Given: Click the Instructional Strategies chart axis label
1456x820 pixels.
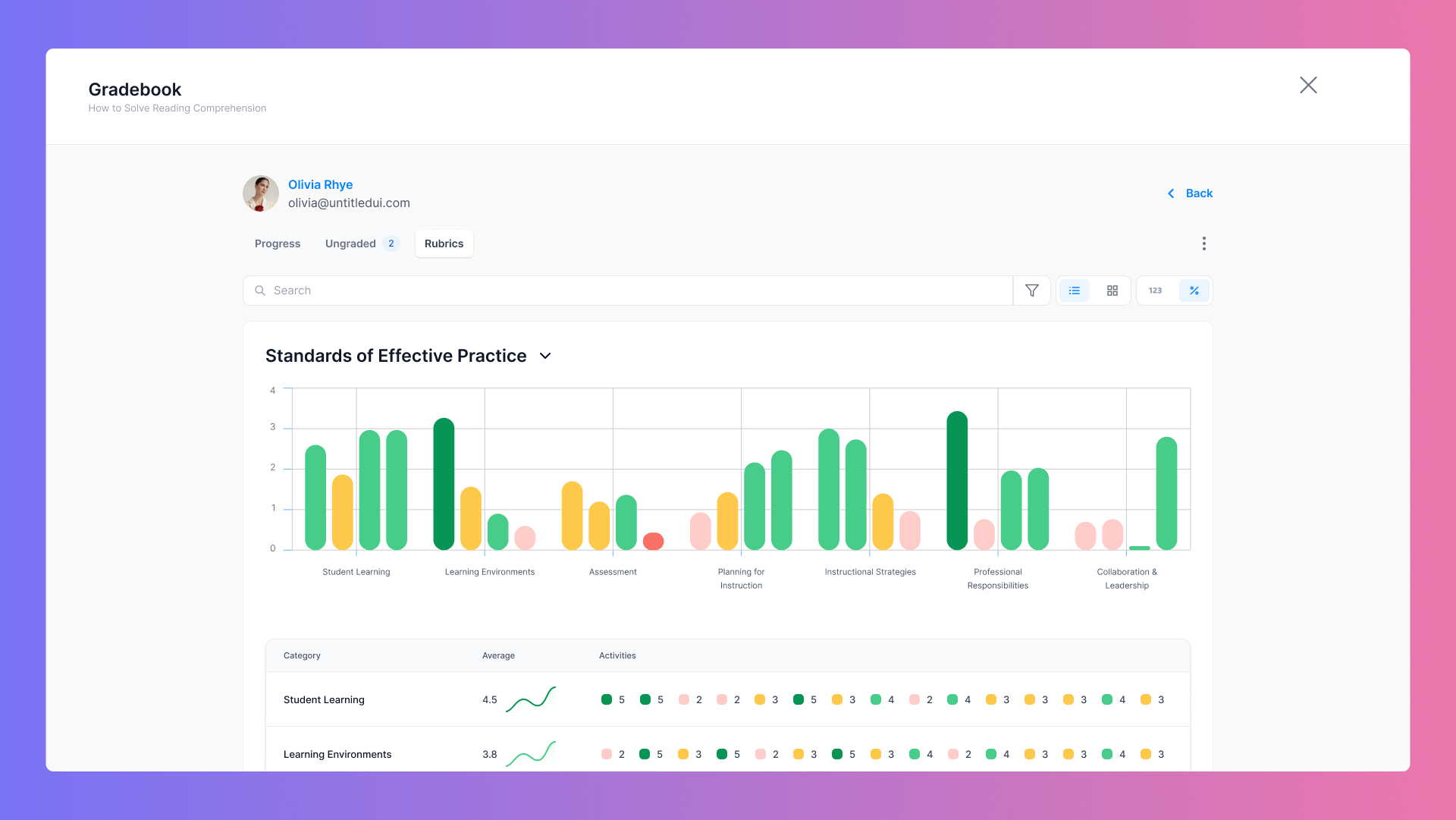Looking at the screenshot, I should 871,572.
